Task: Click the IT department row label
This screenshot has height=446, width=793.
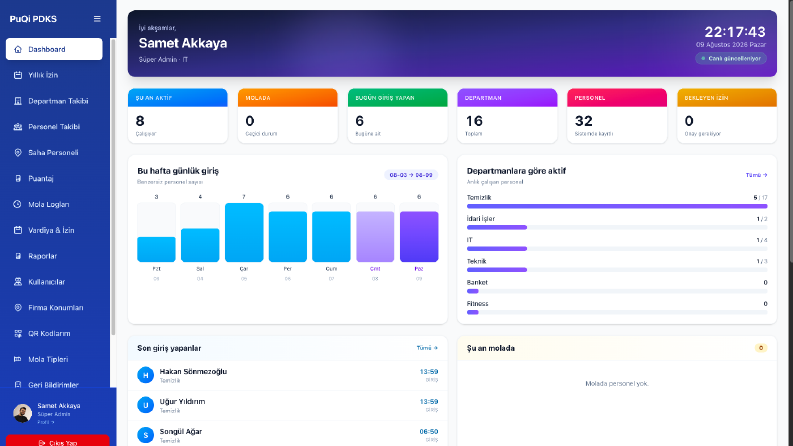Action: click(470, 240)
